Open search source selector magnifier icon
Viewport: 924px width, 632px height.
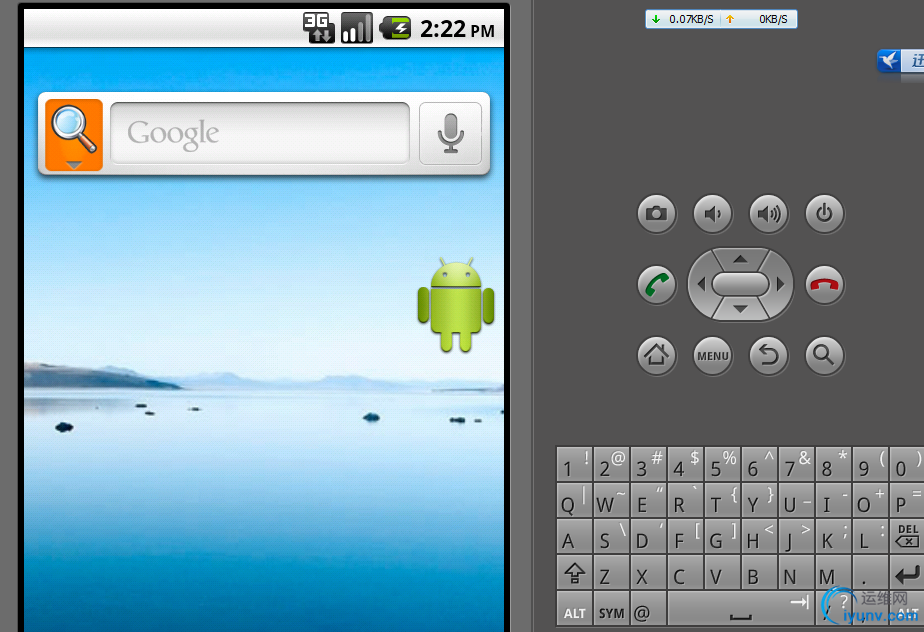coord(74,135)
